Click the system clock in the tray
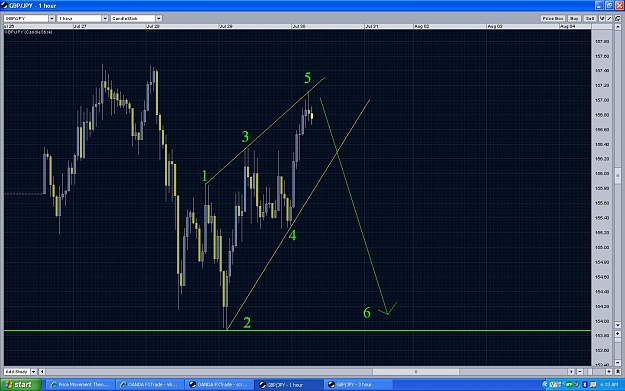 coord(609,385)
